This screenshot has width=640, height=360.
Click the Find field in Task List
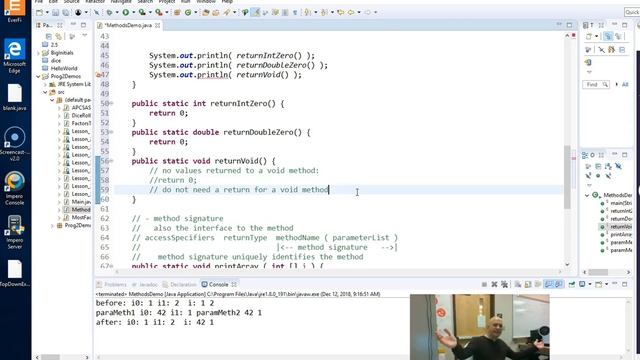click(596, 84)
